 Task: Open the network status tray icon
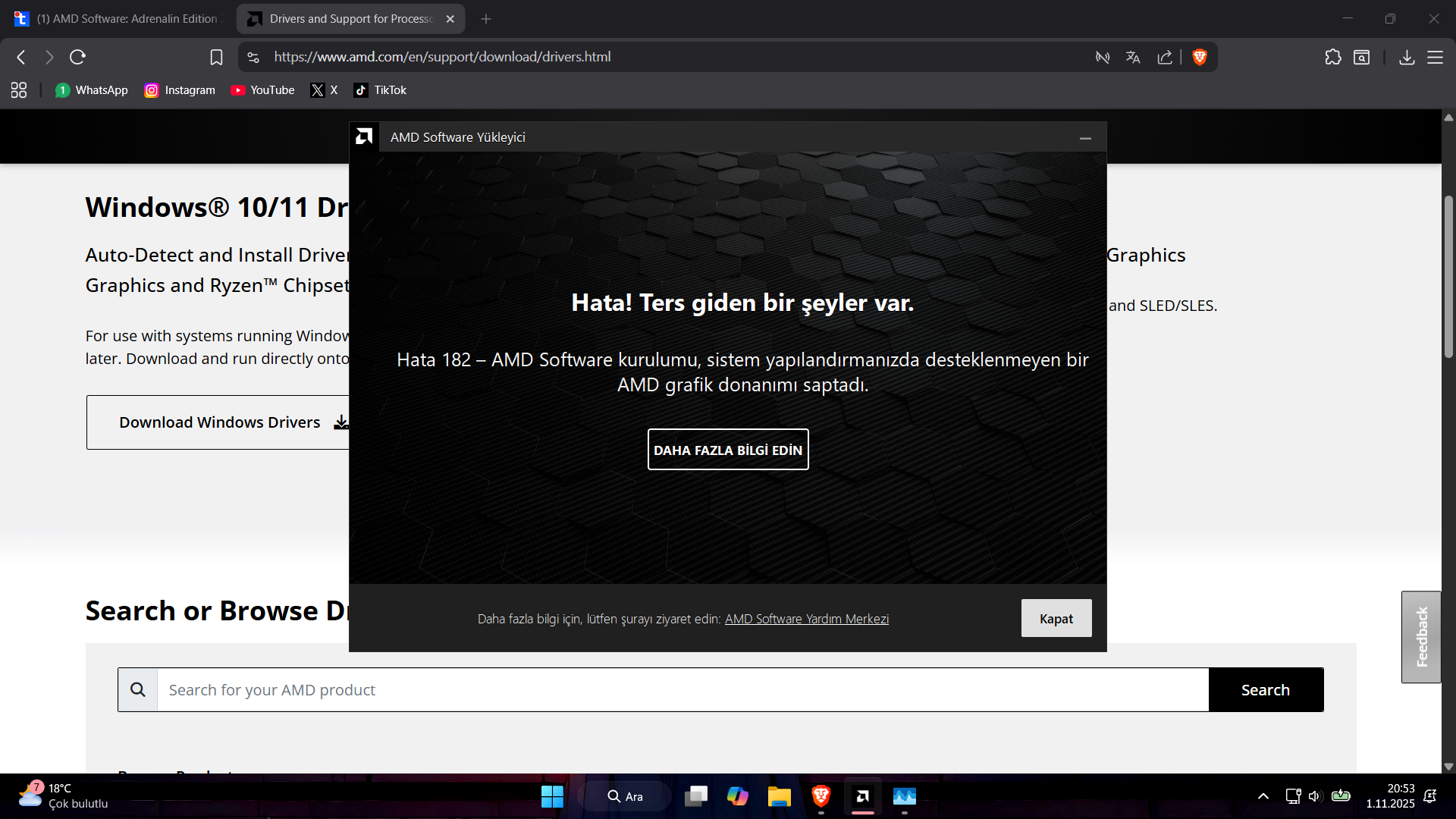point(1293,796)
